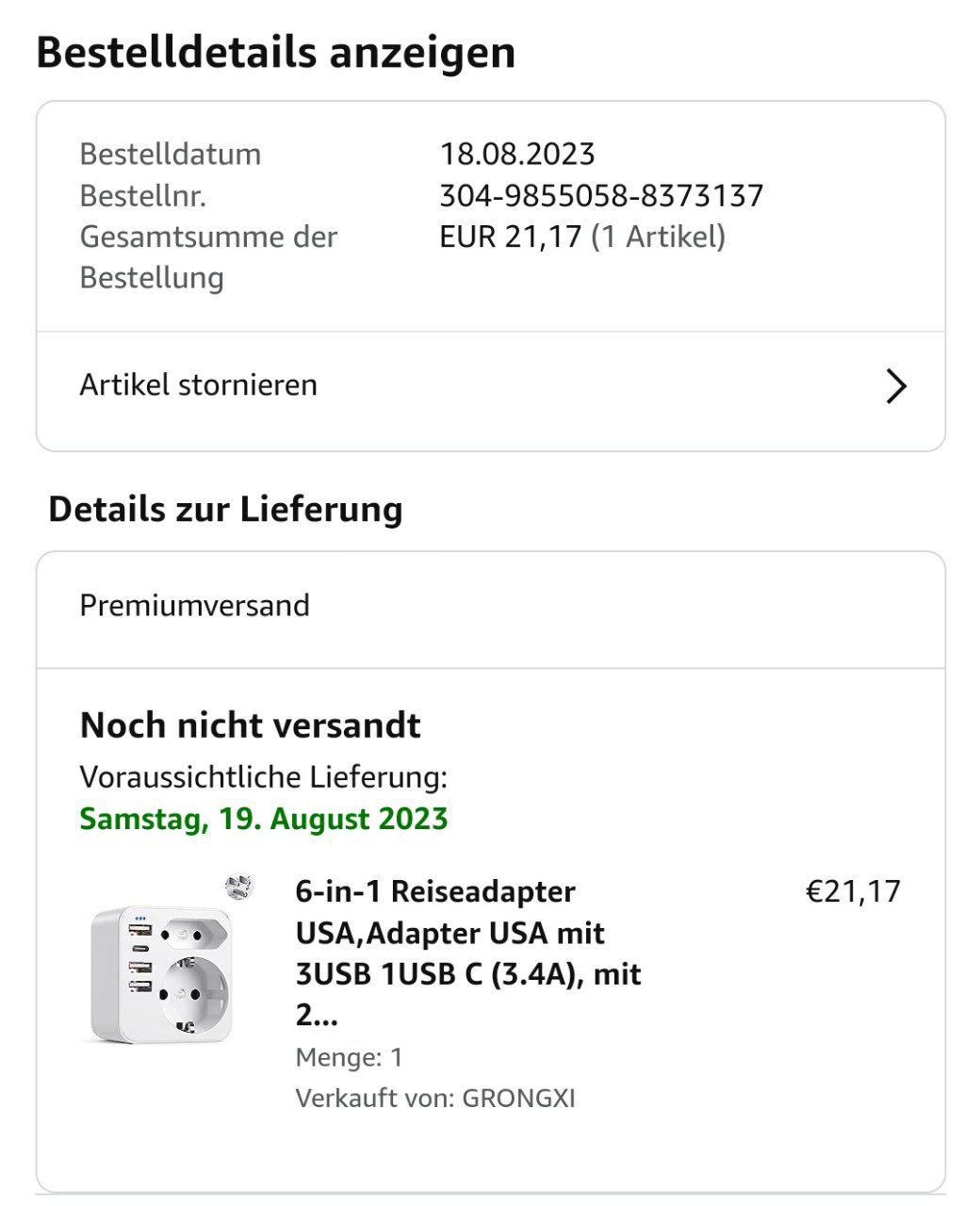Viewport: 980px width, 1206px height.
Task: Open the travel adapter product thumbnail
Action: [161, 973]
